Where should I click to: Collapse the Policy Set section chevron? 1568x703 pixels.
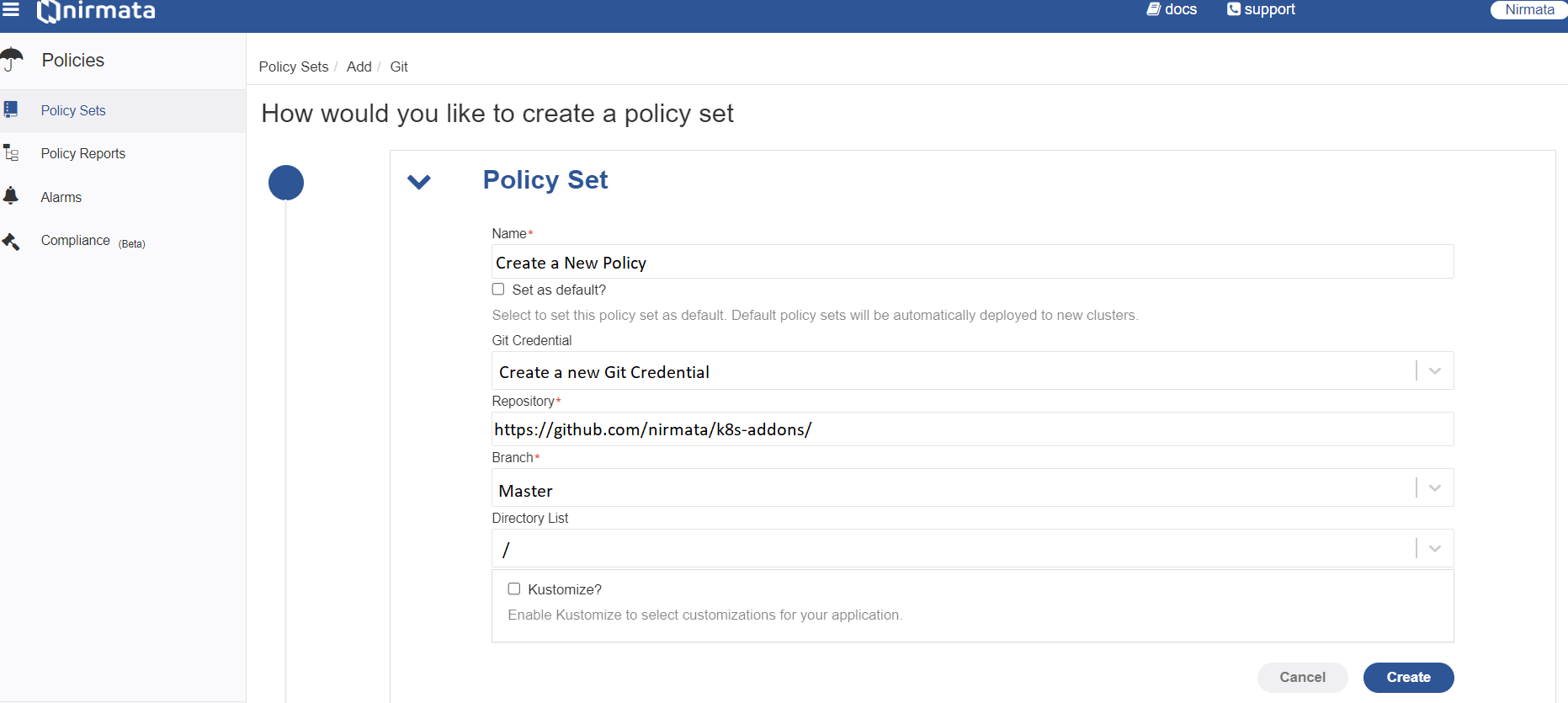(x=419, y=182)
